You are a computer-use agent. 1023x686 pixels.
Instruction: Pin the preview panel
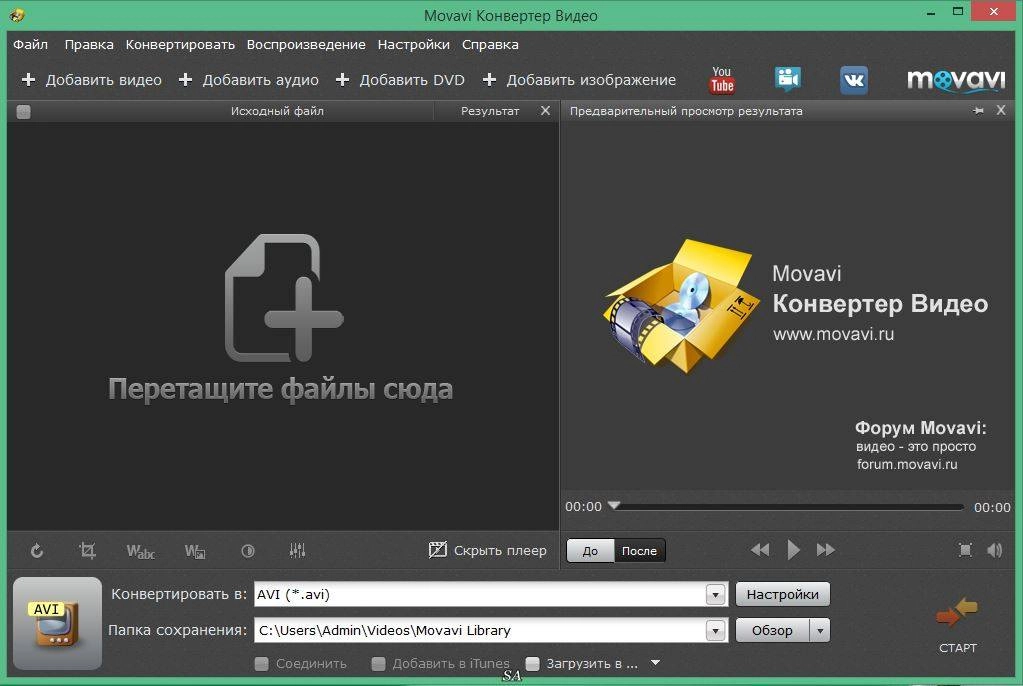(978, 111)
